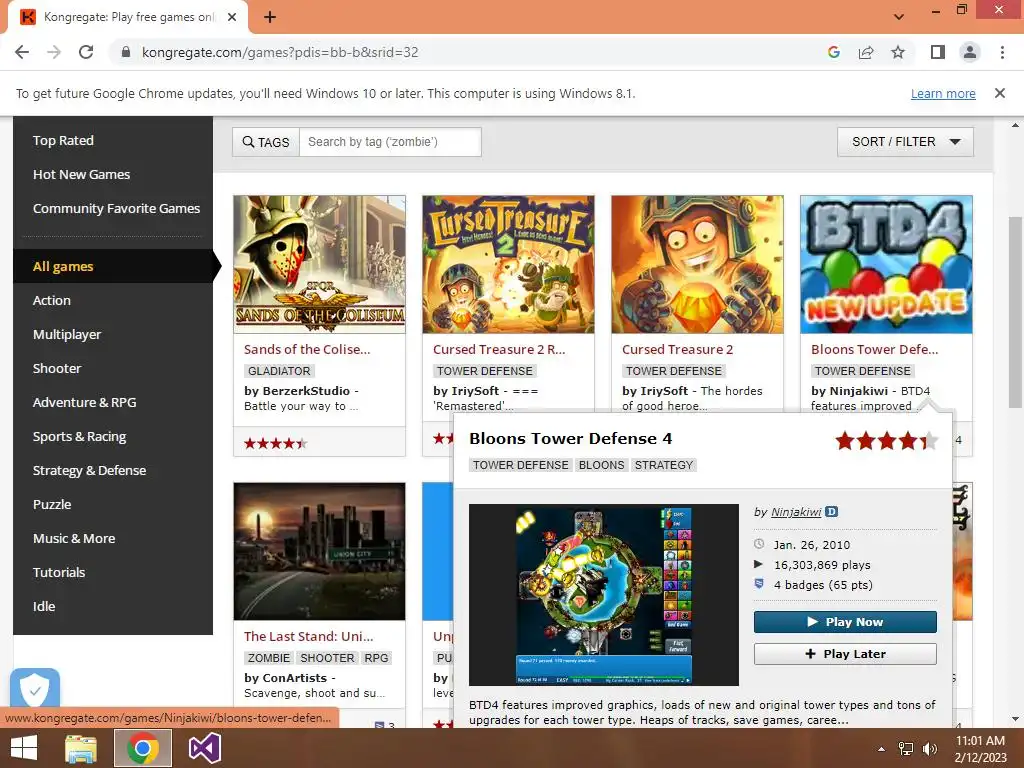Click the ZOMBIE tag on Last Stand
This screenshot has width=1024, height=768.
point(269,658)
